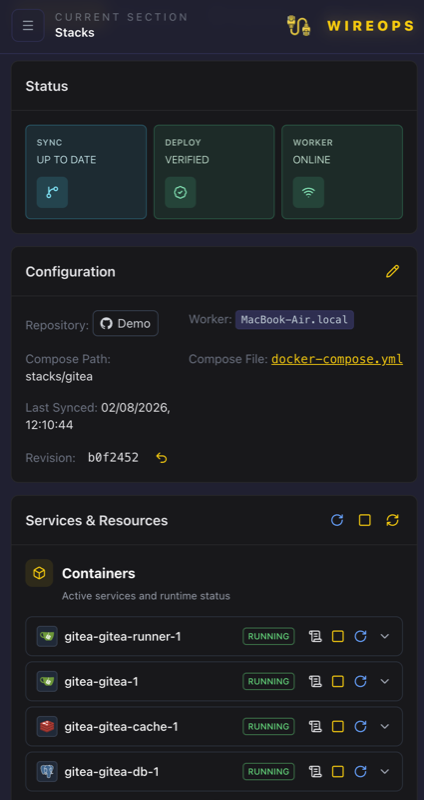Click the Configuration heading
The height and width of the screenshot is (800, 424).
[70, 271]
